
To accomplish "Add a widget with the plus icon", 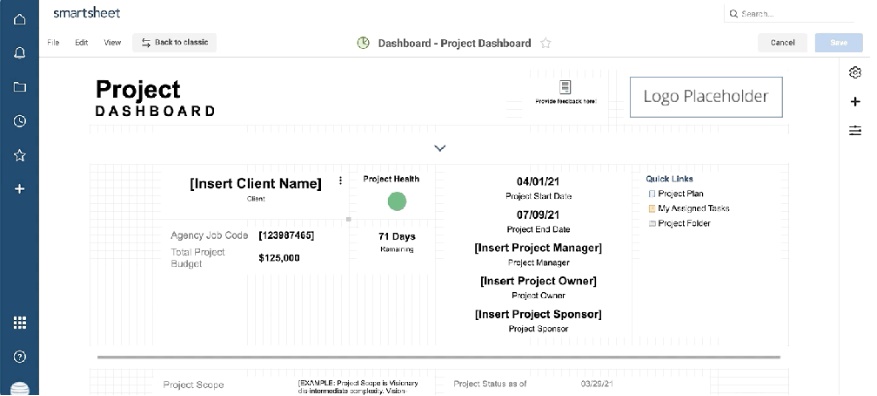I will (x=855, y=101).
